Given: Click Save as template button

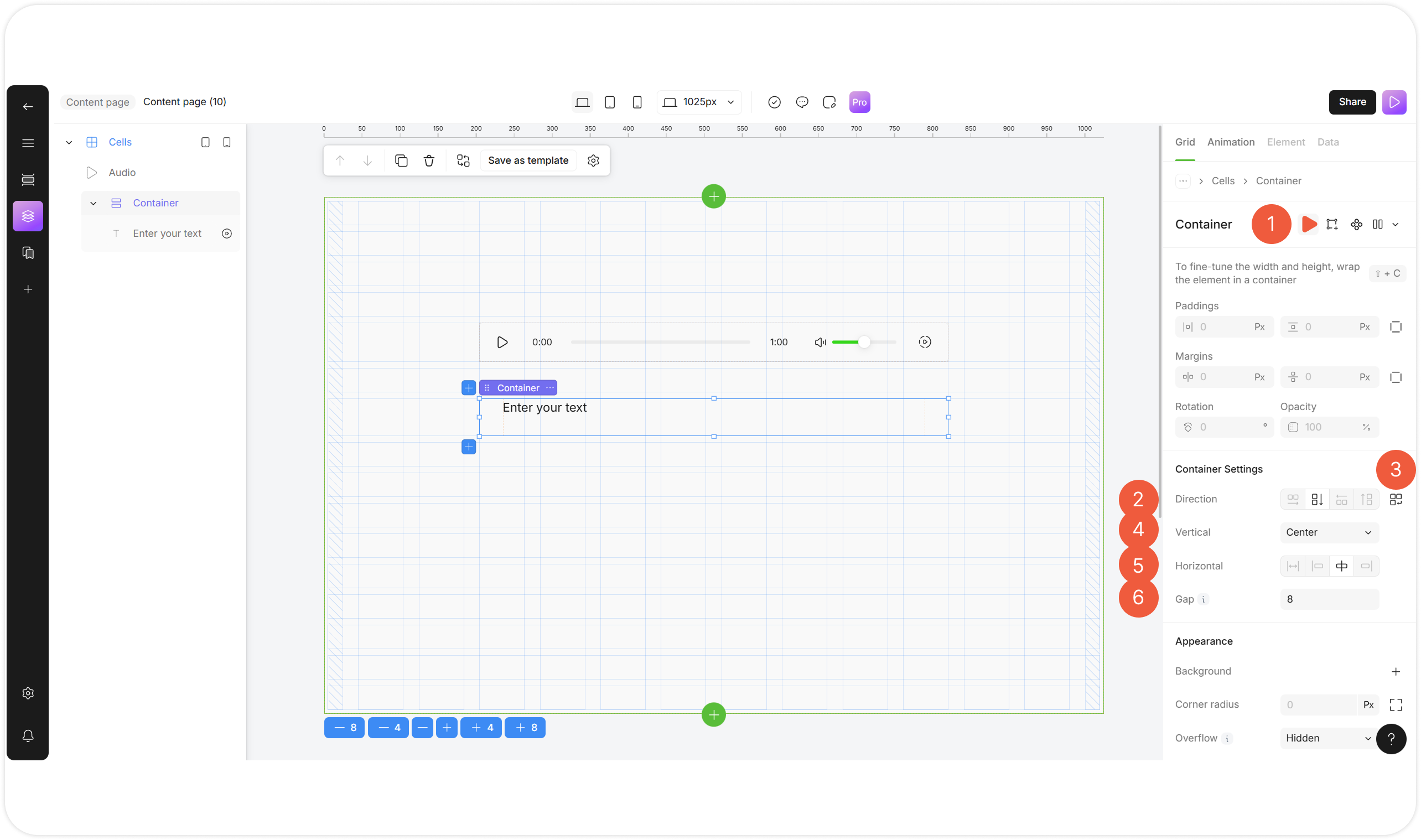Looking at the screenshot, I should [527, 161].
